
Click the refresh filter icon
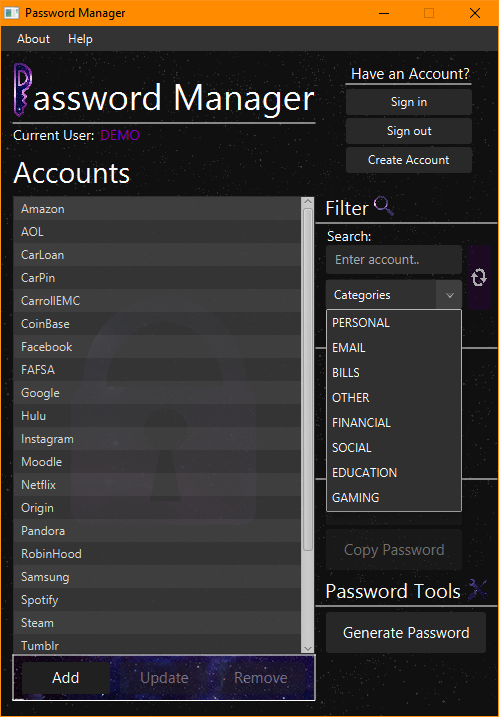point(479,277)
